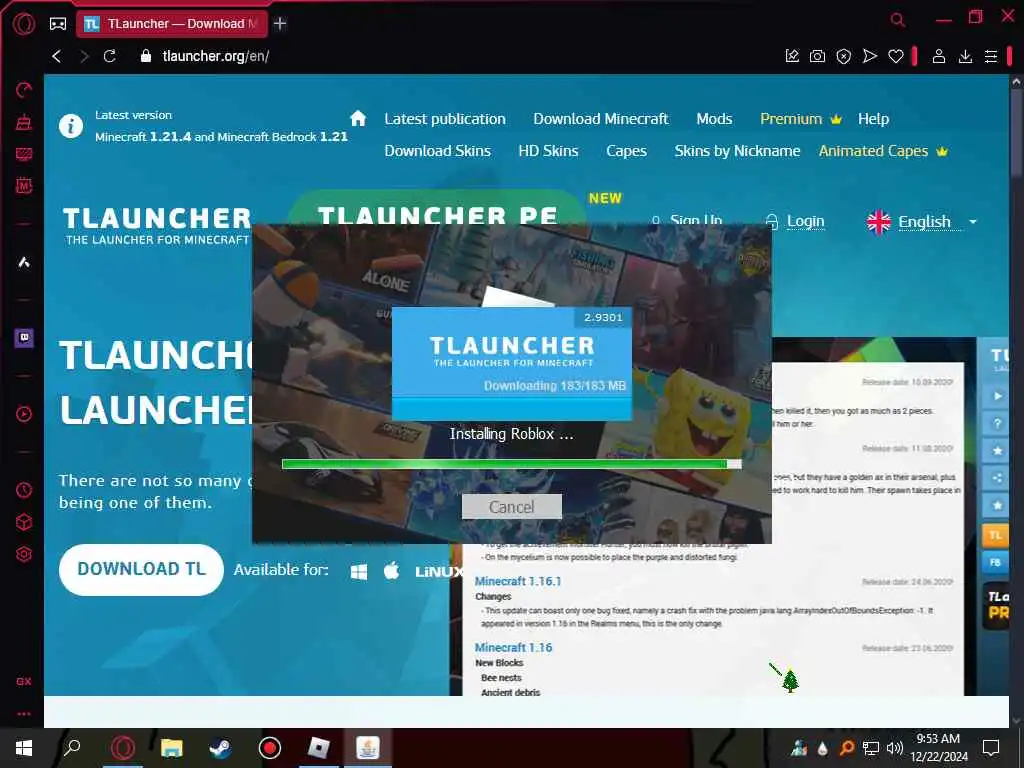This screenshot has height=768, width=1024.
Task: Open Latest publication menu item
Action: pyautogui.click(x=445, y=119)
